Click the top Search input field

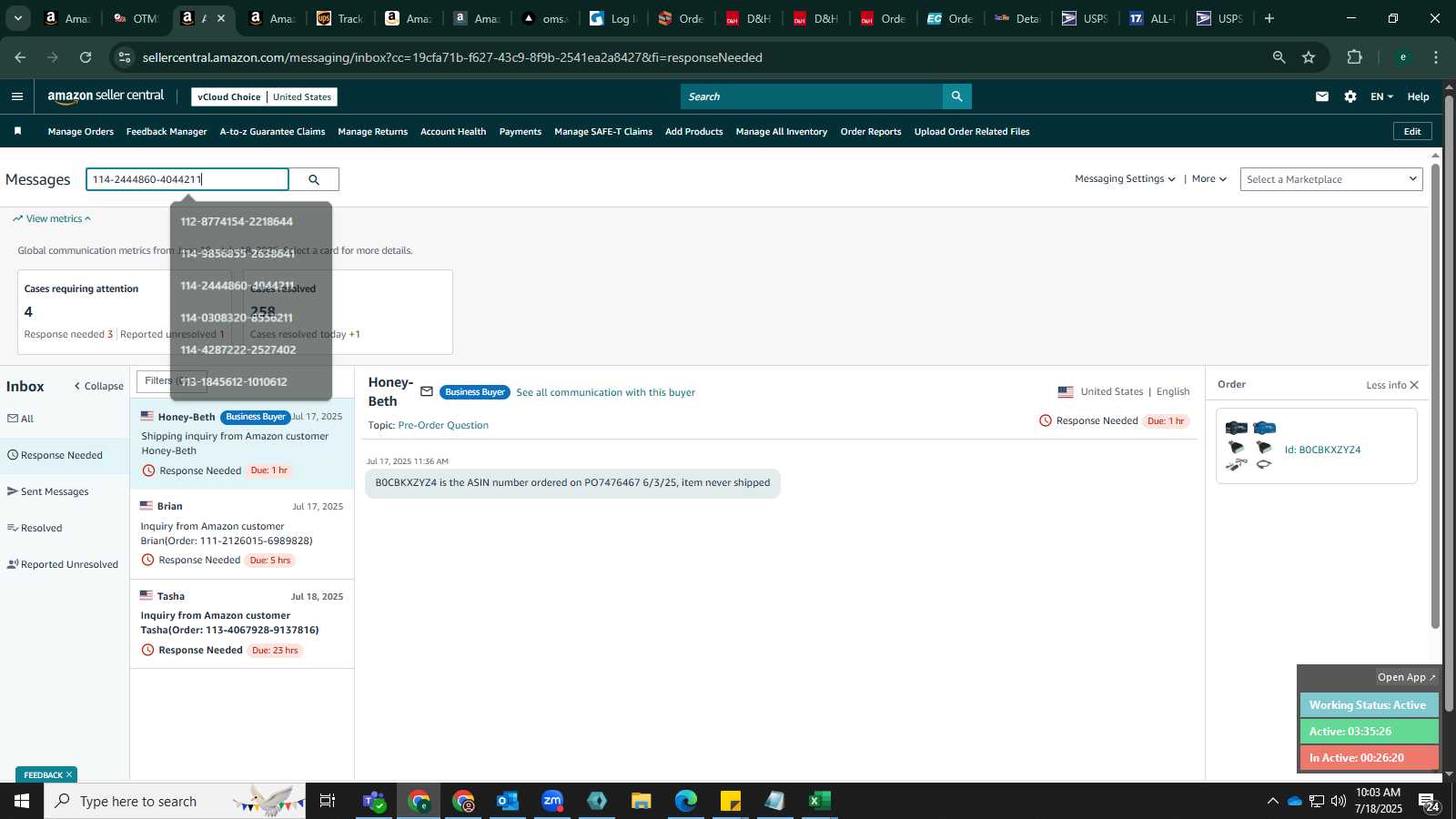(812, 96)
